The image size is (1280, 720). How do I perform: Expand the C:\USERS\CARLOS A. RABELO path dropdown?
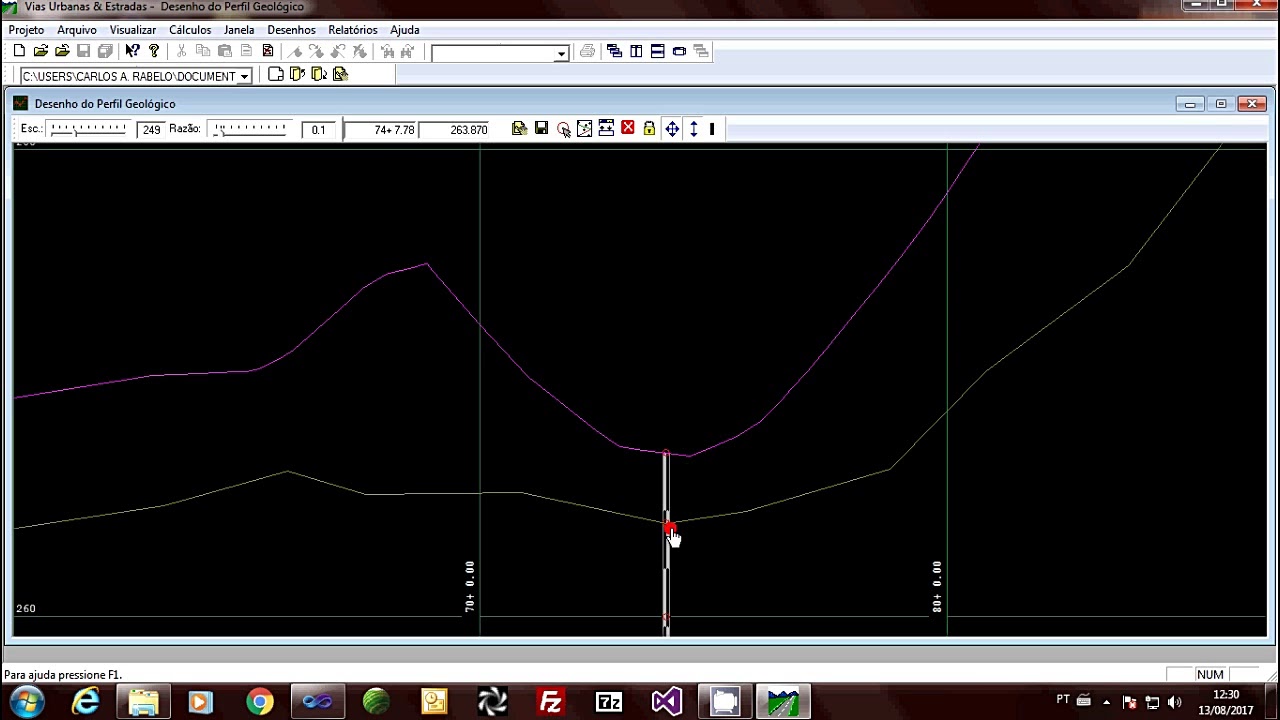coord(244,76)
